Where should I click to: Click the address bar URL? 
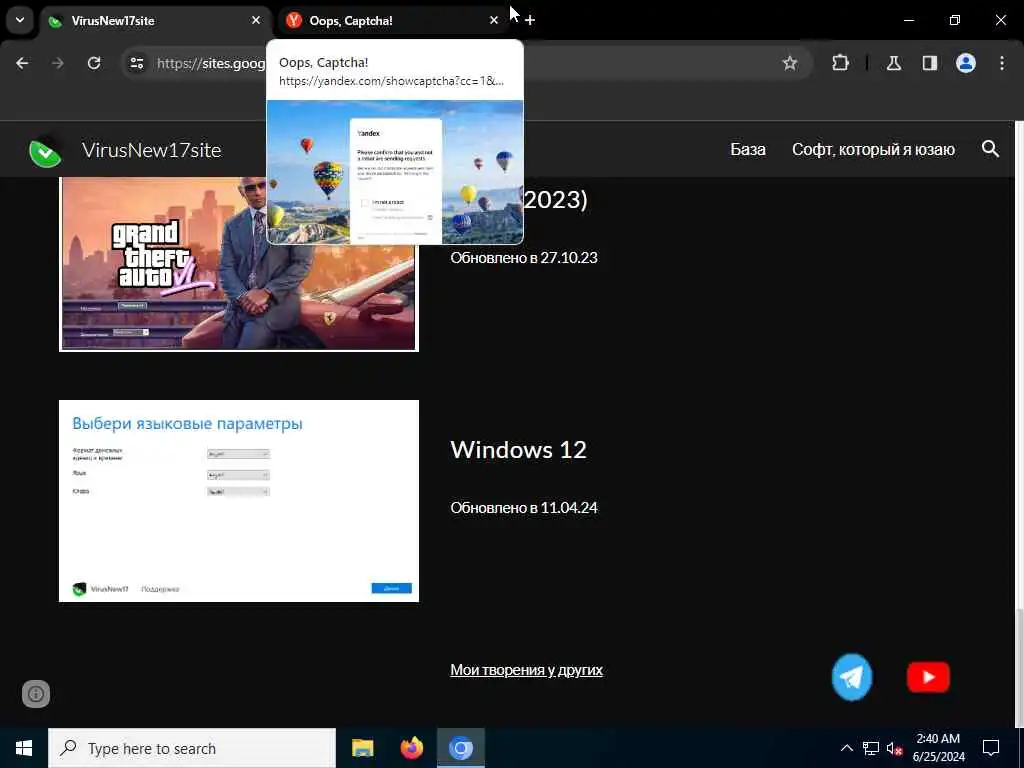point(211,63)
